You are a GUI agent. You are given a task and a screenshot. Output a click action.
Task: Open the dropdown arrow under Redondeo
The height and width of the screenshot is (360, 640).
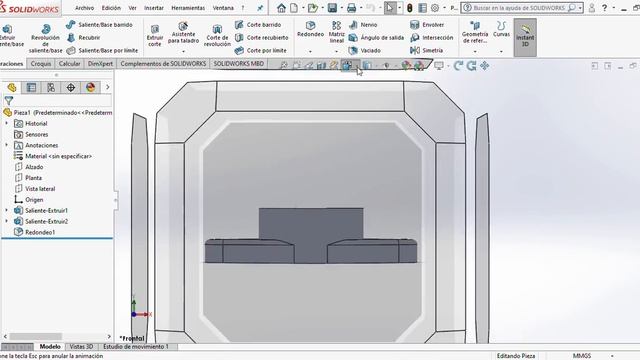(x=310, y=52)
